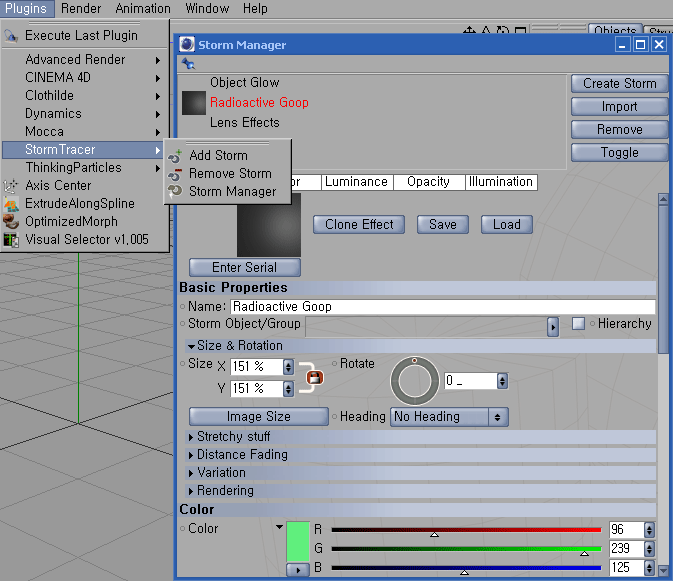Expand the Rendering section
The image size is (673, 581).
click(x=191, y=491)
